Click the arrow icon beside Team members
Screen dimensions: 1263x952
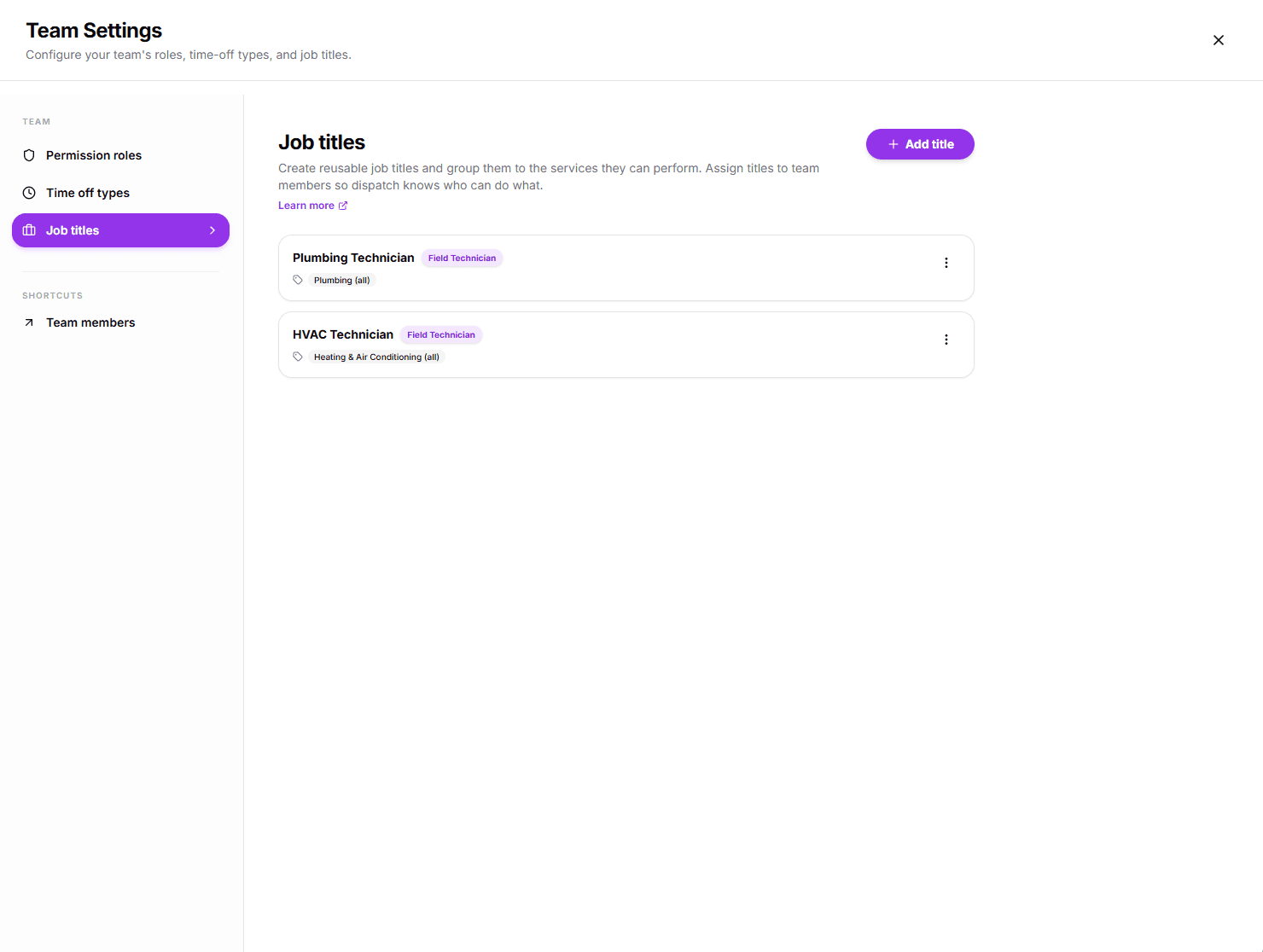pyautogui.click(x=29, y=322)
